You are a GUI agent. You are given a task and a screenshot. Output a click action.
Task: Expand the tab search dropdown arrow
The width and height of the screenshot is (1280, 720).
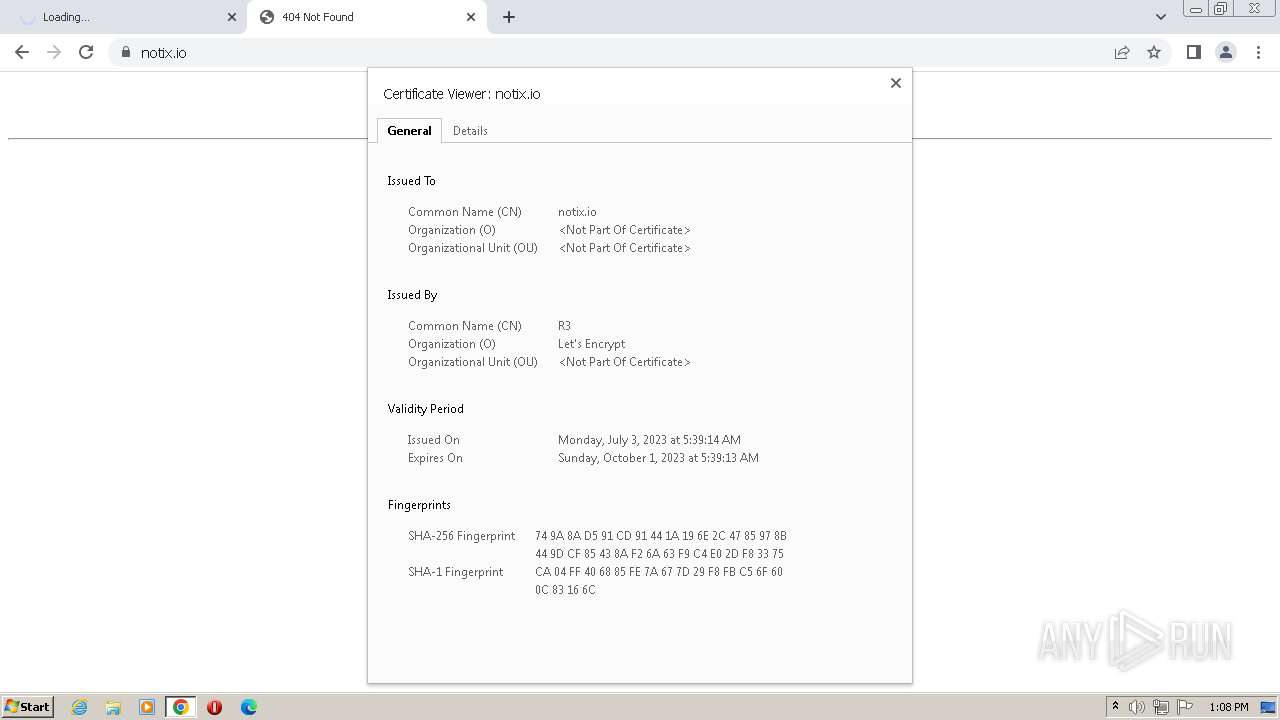coord(1160,17)
